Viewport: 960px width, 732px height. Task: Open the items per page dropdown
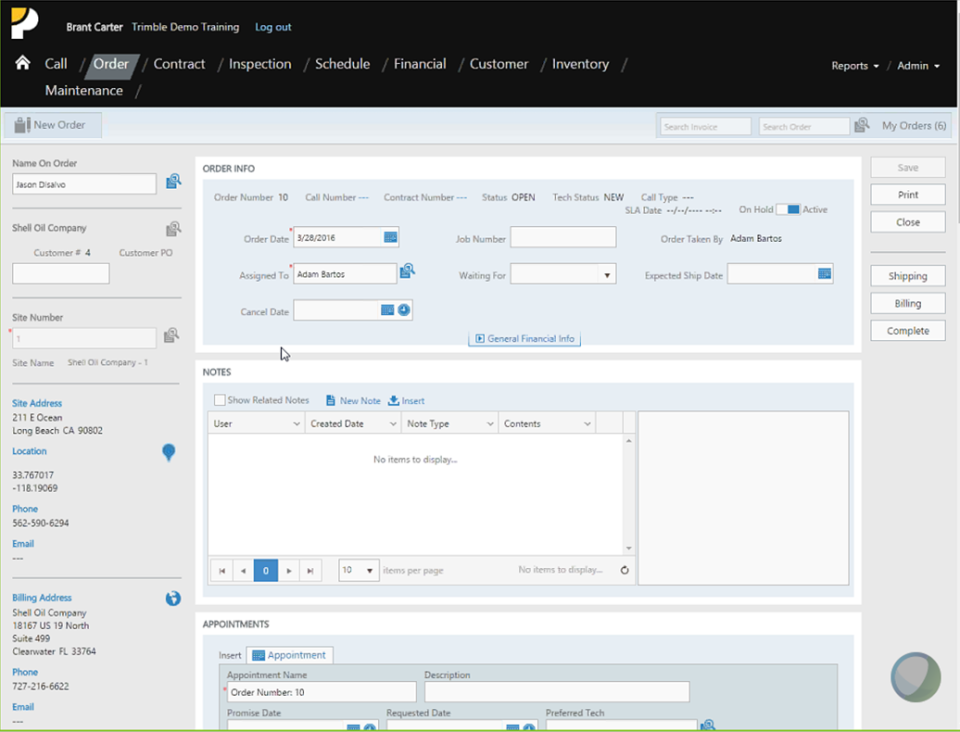369,570
